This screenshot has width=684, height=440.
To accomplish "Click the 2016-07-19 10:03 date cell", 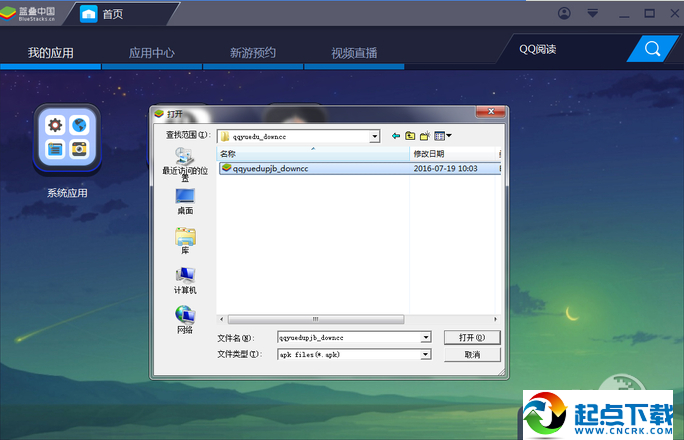I will click(445, 168).
